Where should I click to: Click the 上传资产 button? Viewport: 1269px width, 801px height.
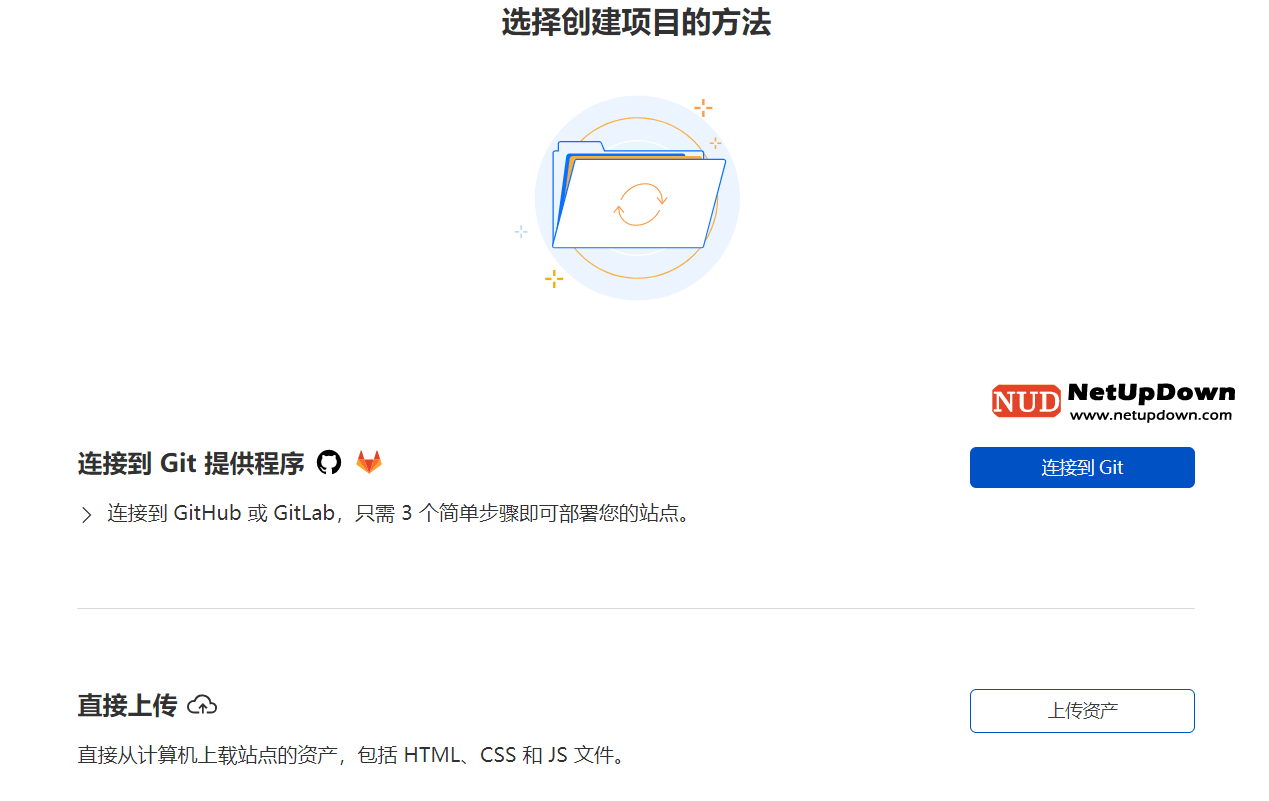(x=1082, y=711)
